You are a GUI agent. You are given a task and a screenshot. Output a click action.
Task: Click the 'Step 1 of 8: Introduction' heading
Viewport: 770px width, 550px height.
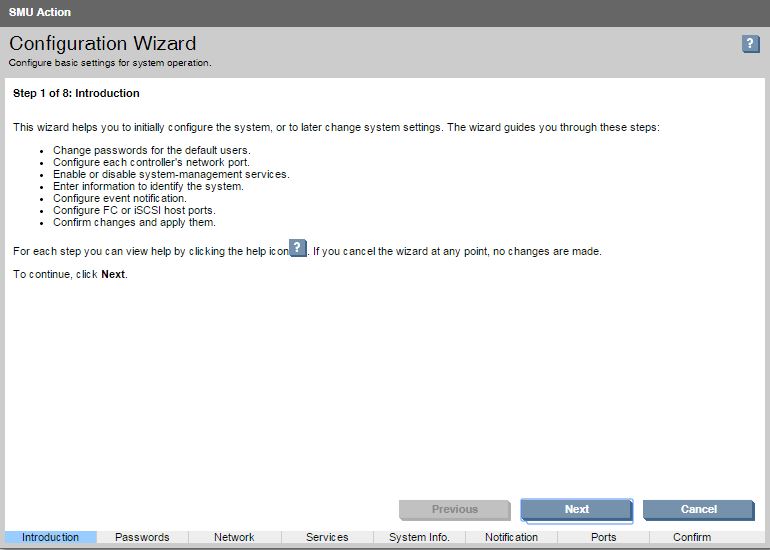point(76,94)
